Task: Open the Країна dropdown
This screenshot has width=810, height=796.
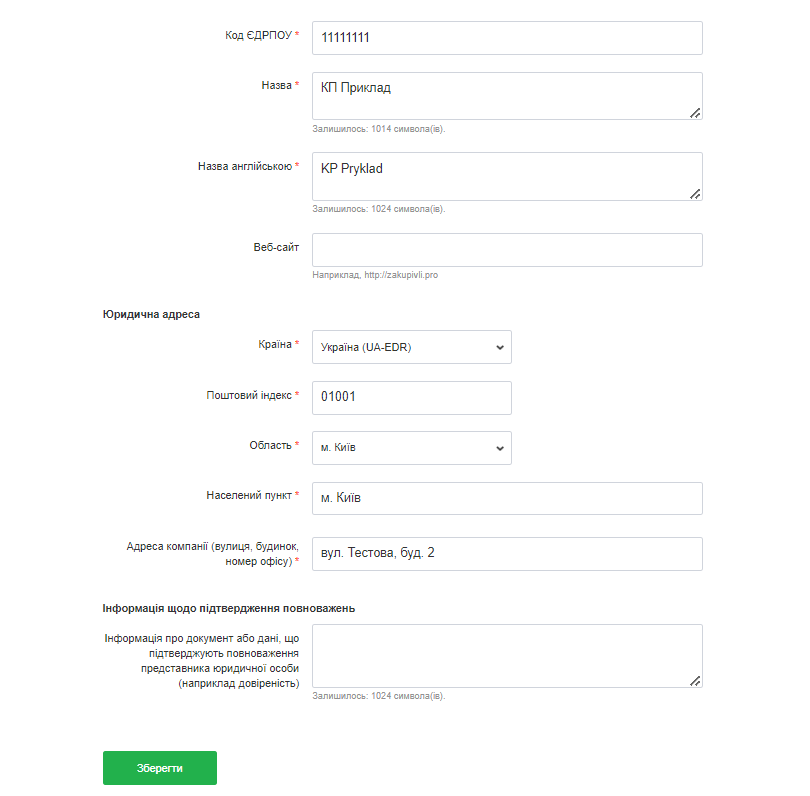Action: point(411,347)
